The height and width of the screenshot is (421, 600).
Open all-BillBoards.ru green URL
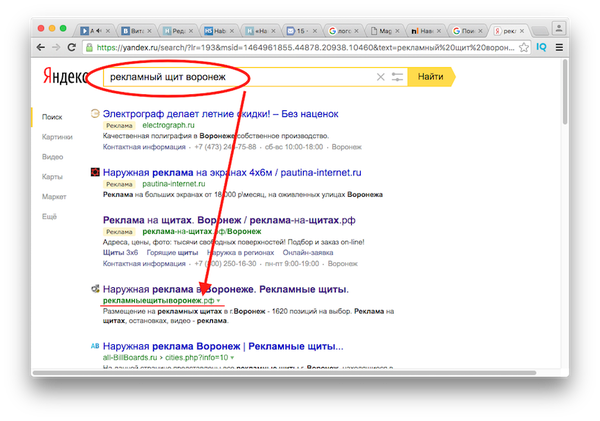pyautogui.click(x=165, y=358)
